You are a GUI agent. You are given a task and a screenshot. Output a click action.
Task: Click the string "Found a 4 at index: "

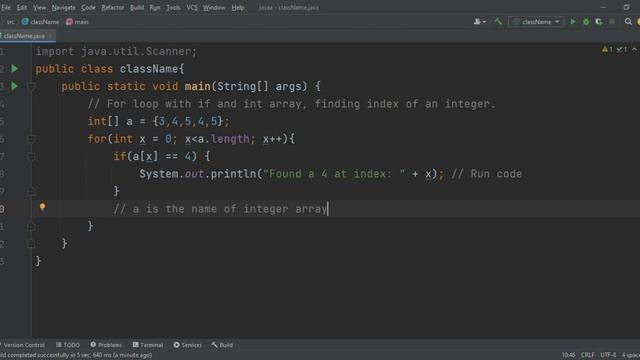click(x=334, y=174)
